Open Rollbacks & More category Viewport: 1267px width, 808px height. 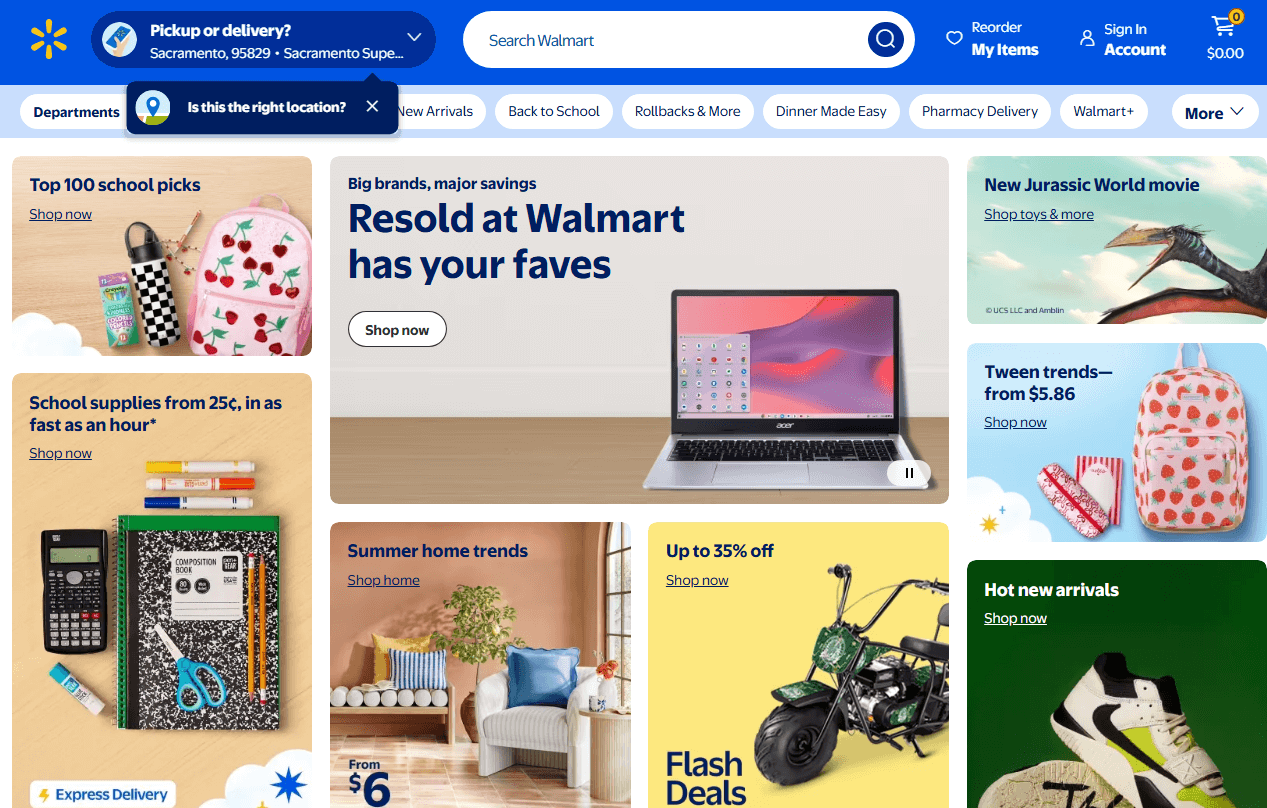688,111
